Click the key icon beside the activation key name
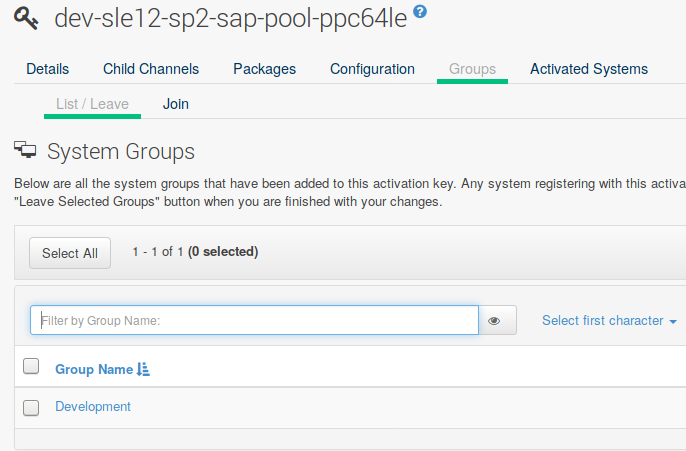Screen dimensions: 686x451 click(28, 19)
